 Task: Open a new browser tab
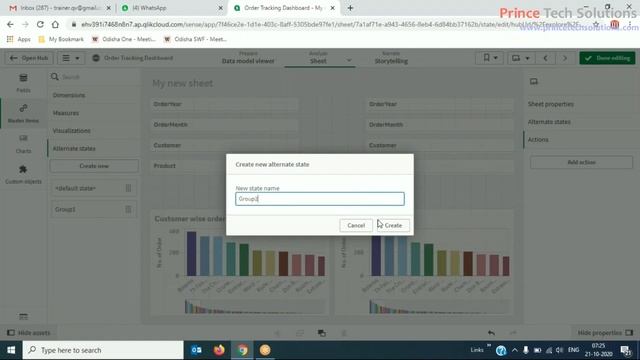coord(350,8)
